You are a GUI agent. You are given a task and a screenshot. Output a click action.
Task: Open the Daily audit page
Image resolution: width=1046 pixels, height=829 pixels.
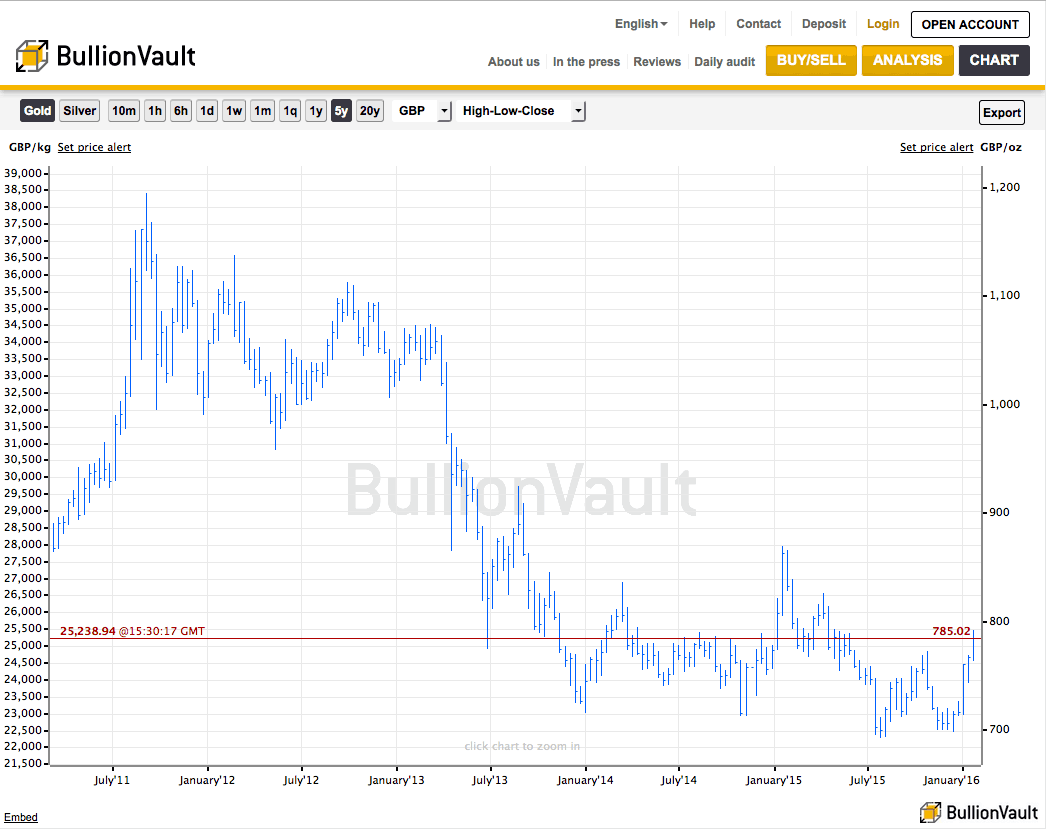(724, 61)
